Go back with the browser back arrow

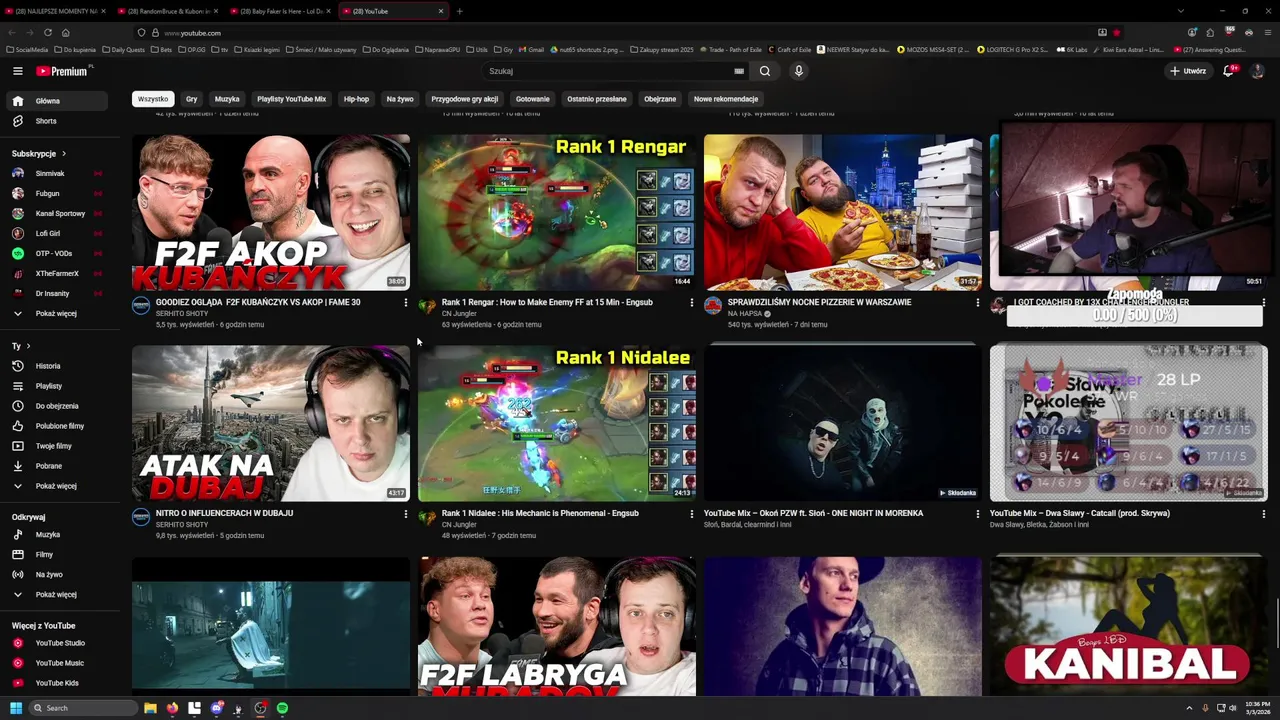click(x=11, y=32)
